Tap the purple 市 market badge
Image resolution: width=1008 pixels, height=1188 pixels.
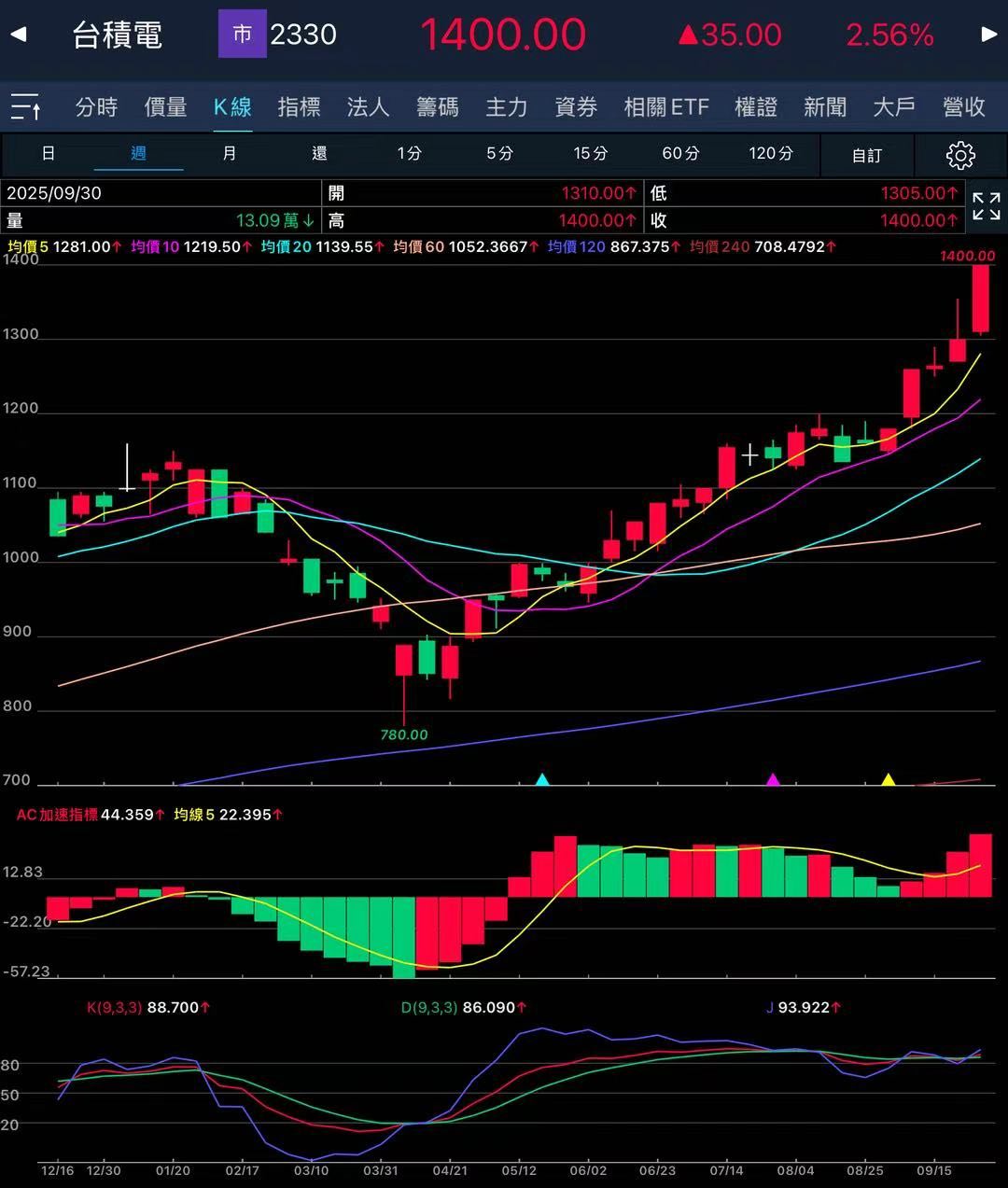click(x=243, y=35)
